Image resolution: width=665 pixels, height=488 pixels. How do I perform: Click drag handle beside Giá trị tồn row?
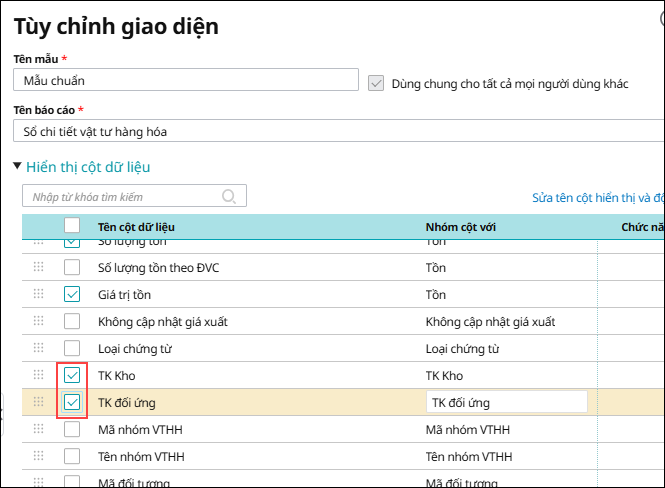(x=39, y=294)
